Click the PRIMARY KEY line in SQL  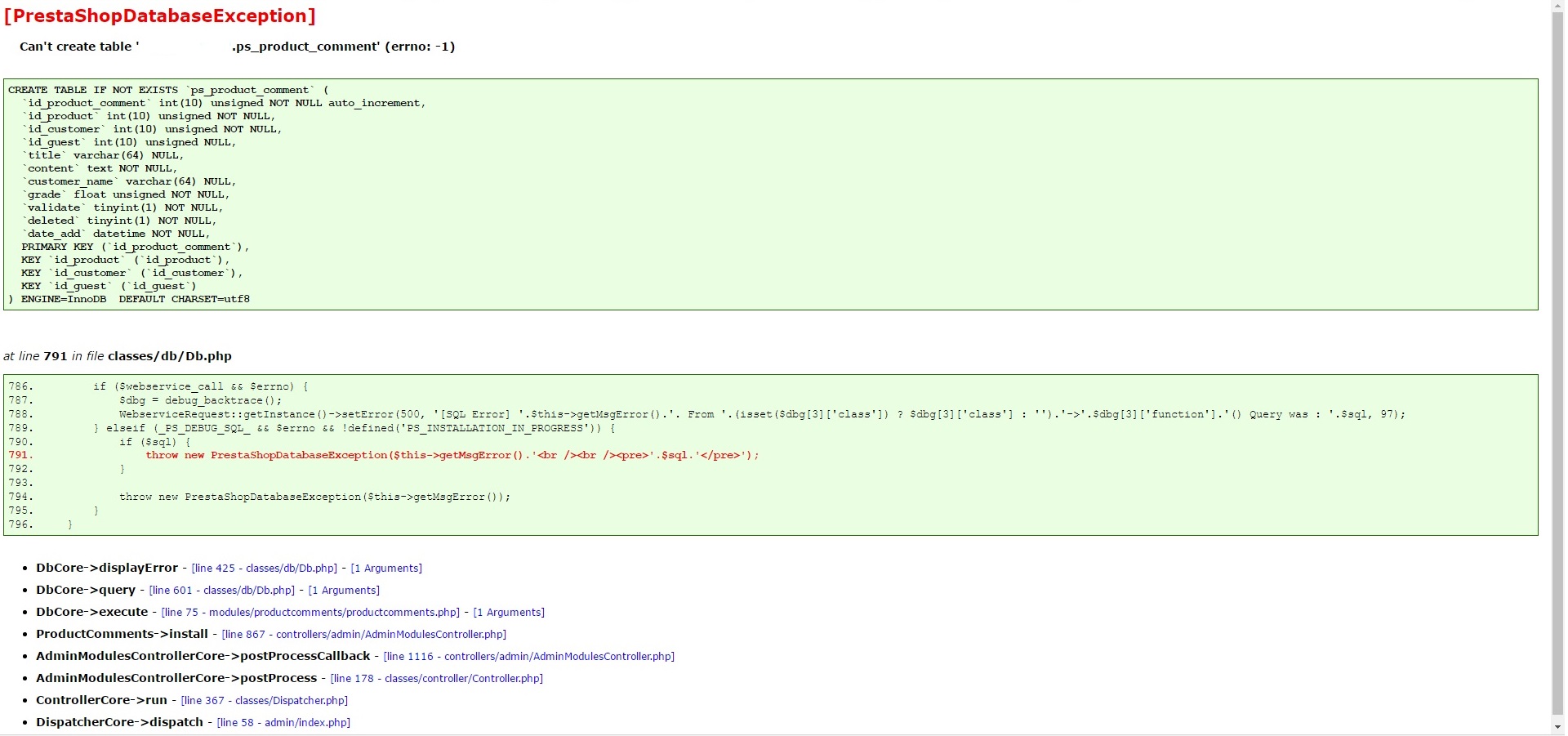coord(136,247)
